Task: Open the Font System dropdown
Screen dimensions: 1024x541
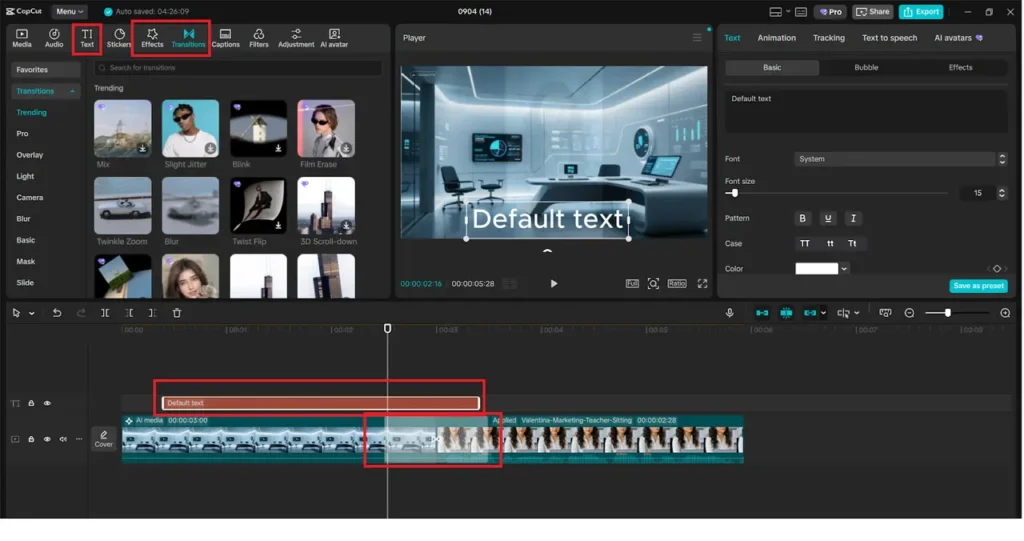Action: pyautogui.click(x=900, y=159)
